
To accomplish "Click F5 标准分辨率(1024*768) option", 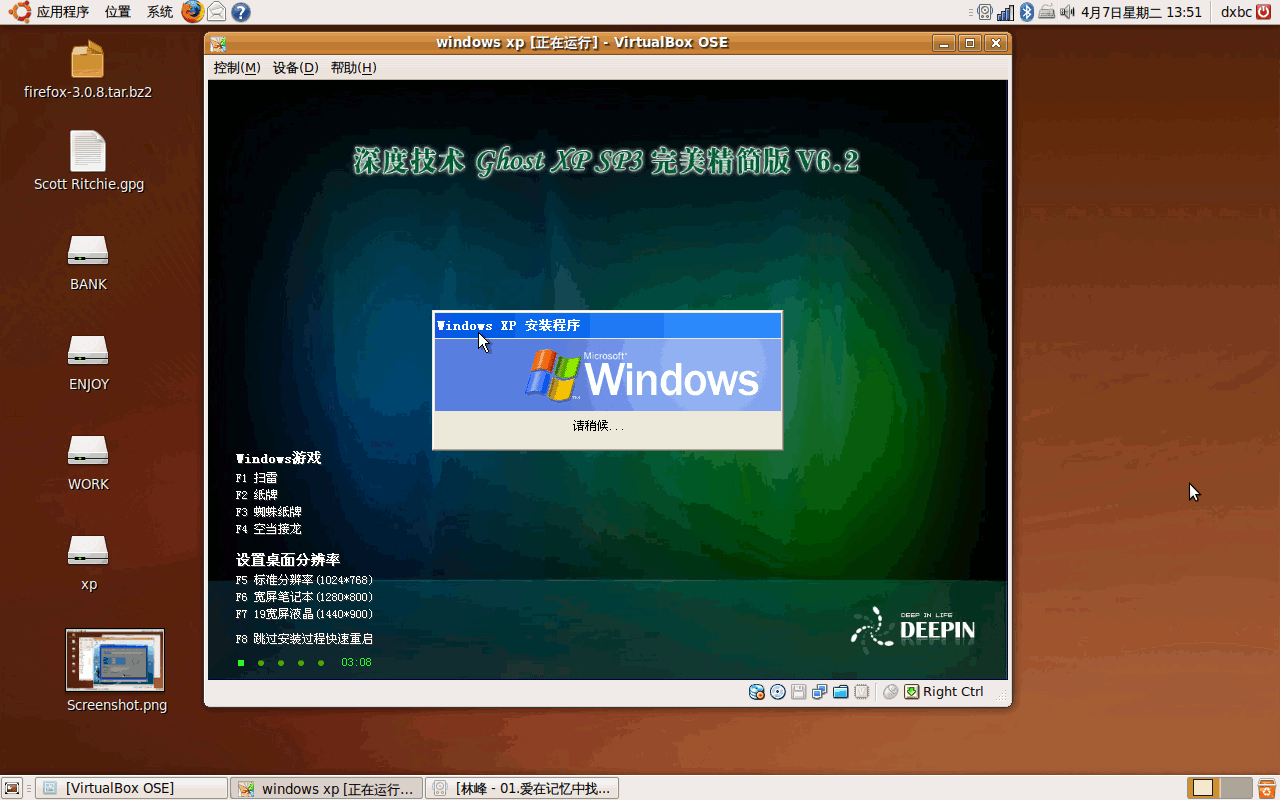I will click(x=304, y=580).
